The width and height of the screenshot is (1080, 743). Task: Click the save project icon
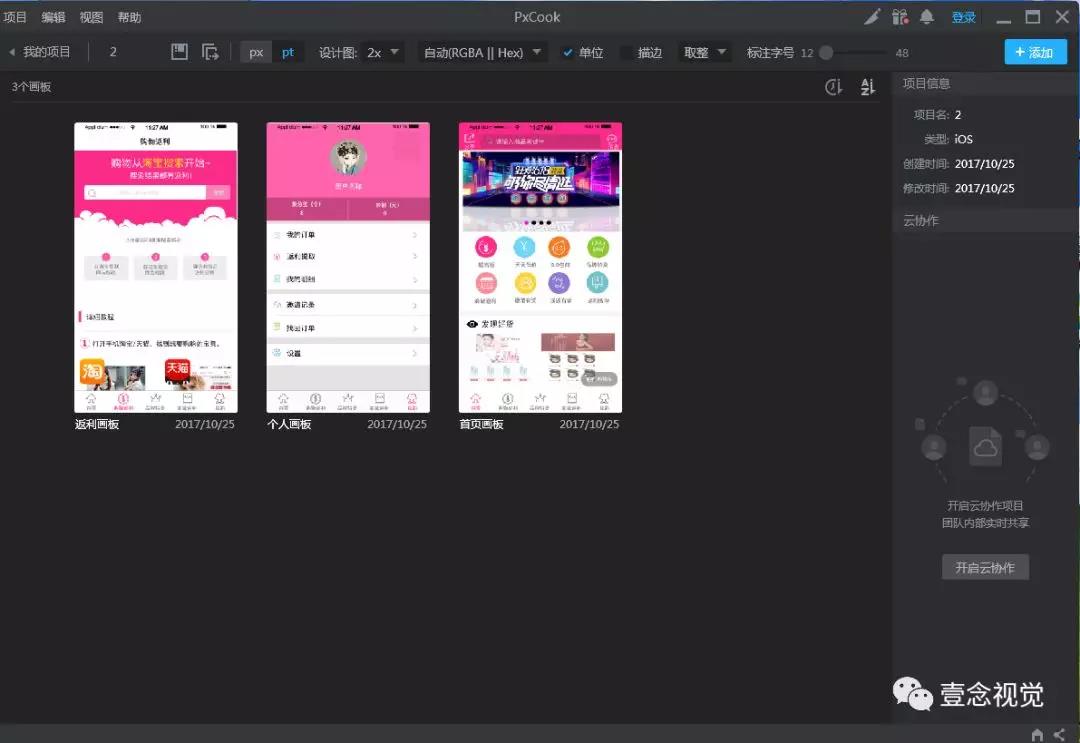click(179, 52)
